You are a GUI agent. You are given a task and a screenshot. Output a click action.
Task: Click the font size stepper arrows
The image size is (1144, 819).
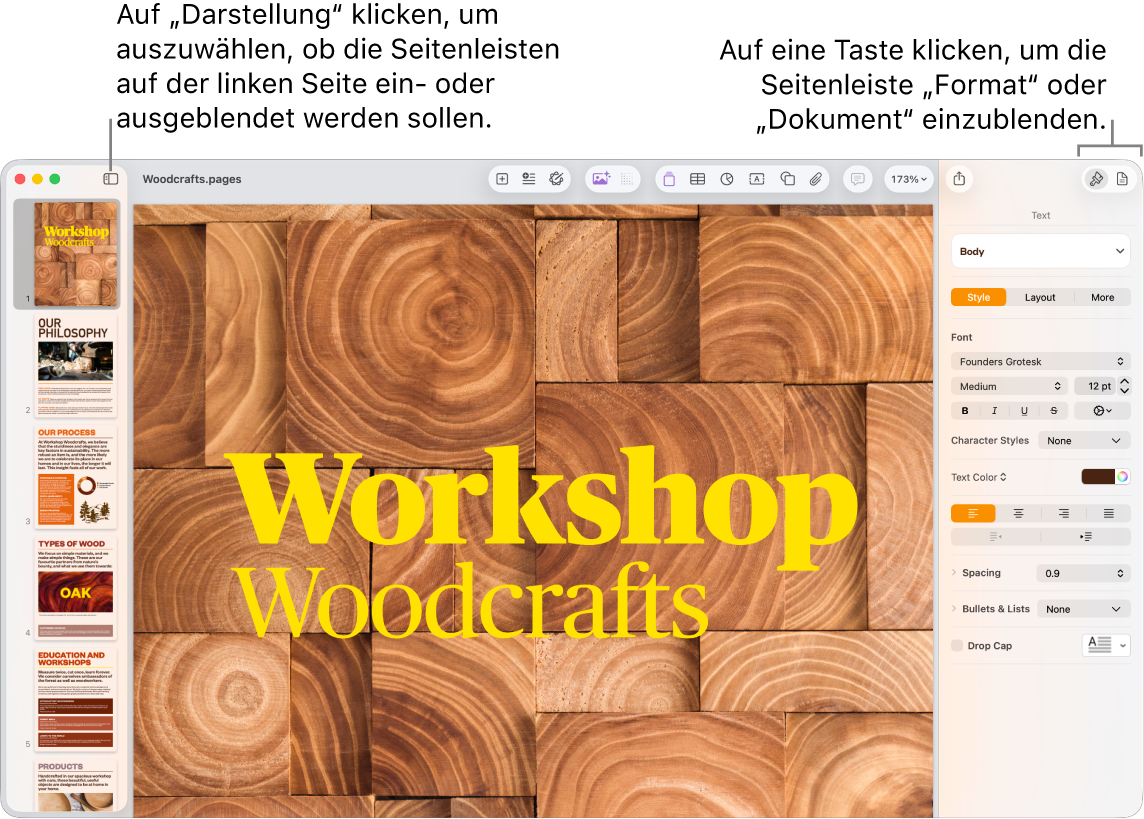(x=1124, y=386)
